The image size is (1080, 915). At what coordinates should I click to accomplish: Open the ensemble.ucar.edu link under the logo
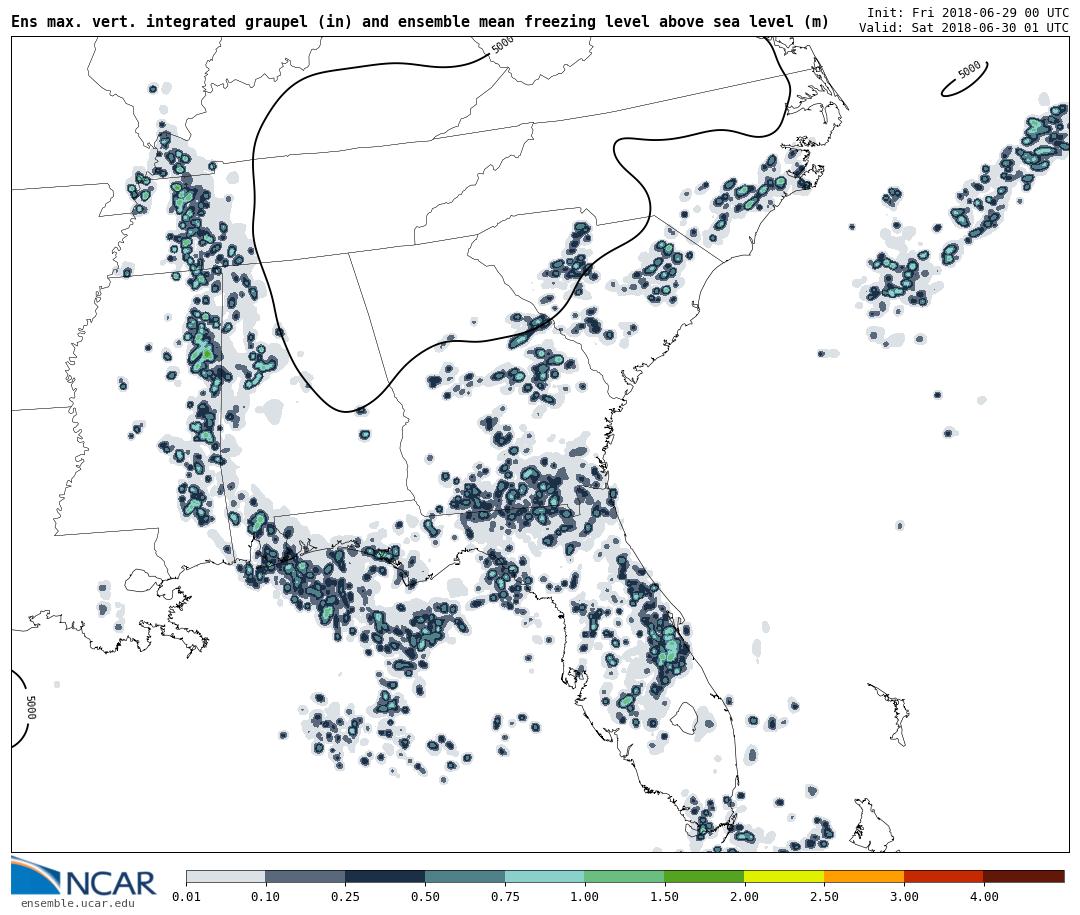coord(77,903)
